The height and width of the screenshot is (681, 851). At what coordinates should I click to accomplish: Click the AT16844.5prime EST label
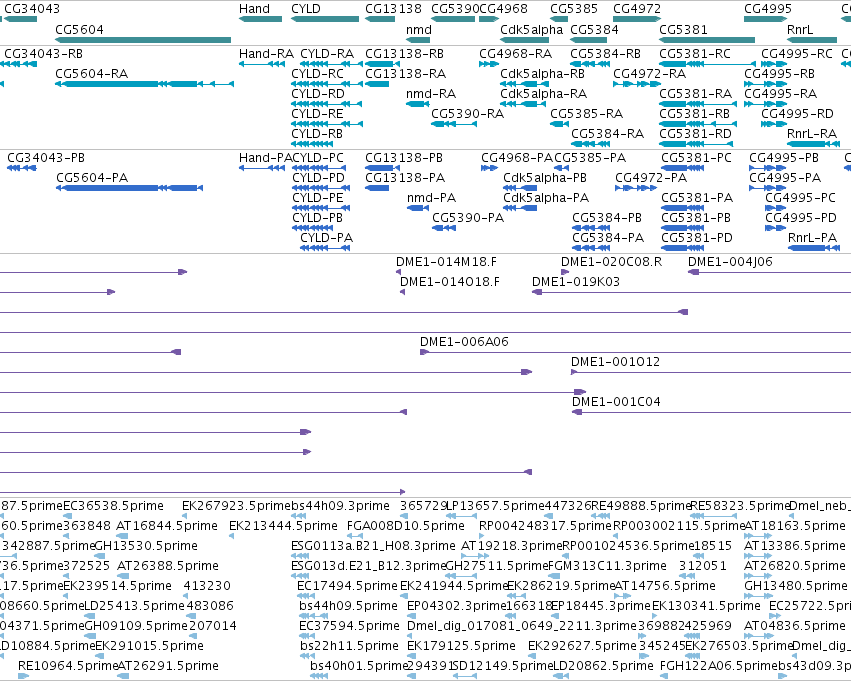167,526
